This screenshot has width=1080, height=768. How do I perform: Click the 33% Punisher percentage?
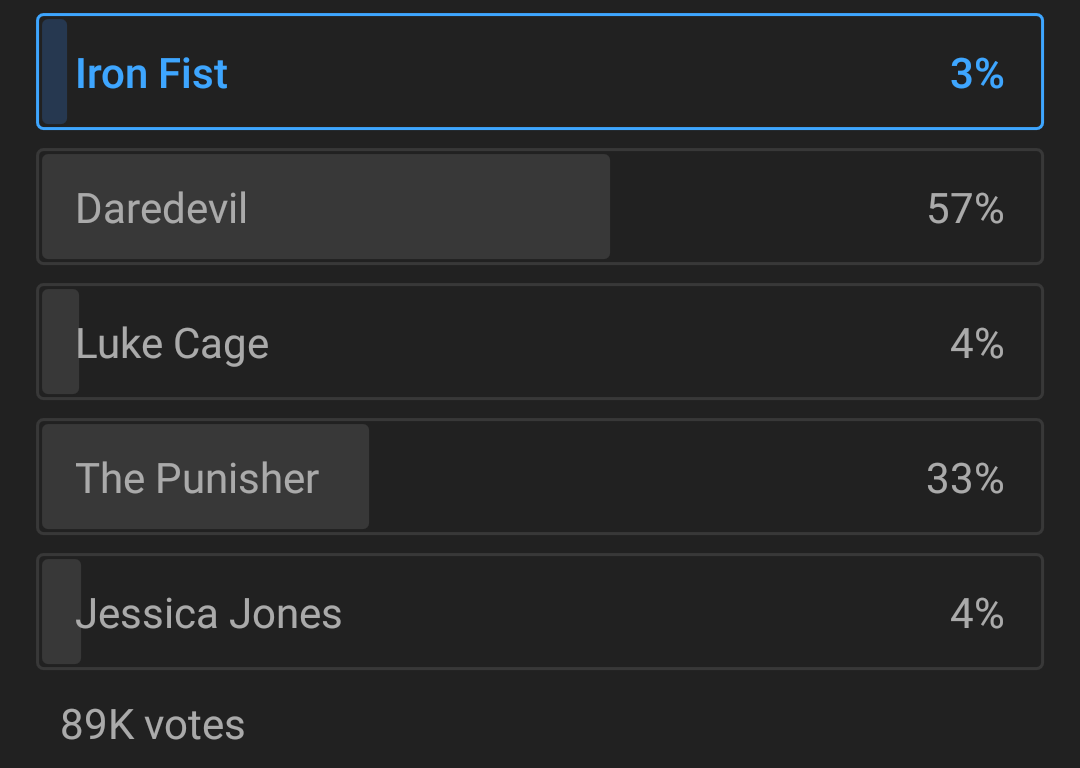coord(965,479)
